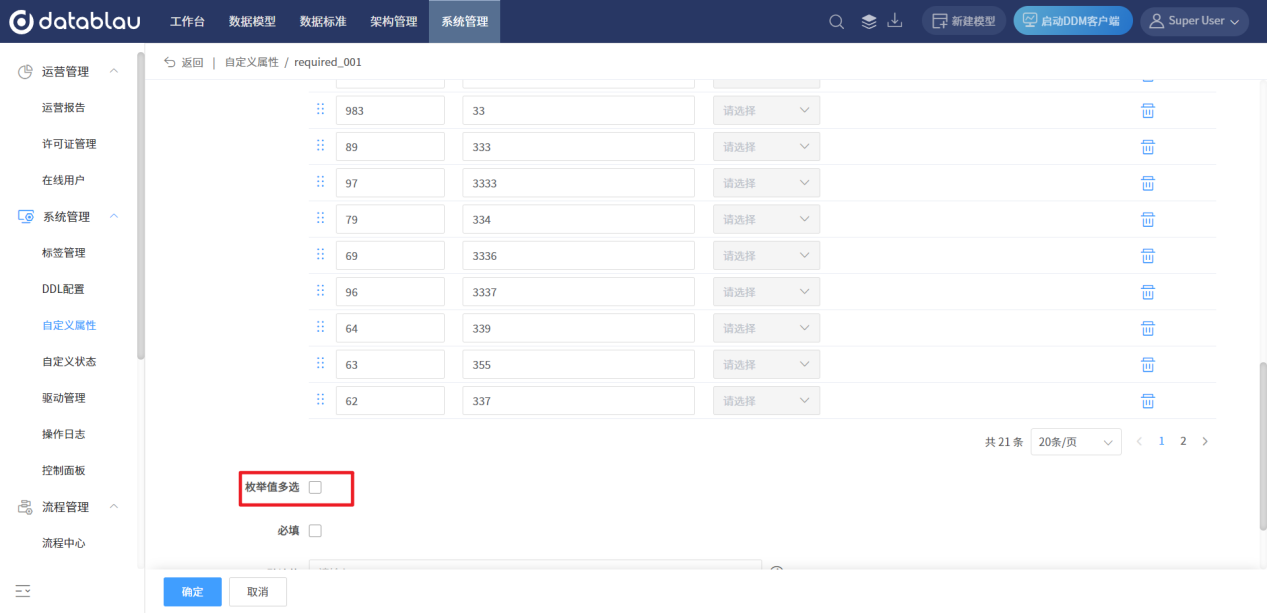Open the Super User account menu

pos(1195,21)
